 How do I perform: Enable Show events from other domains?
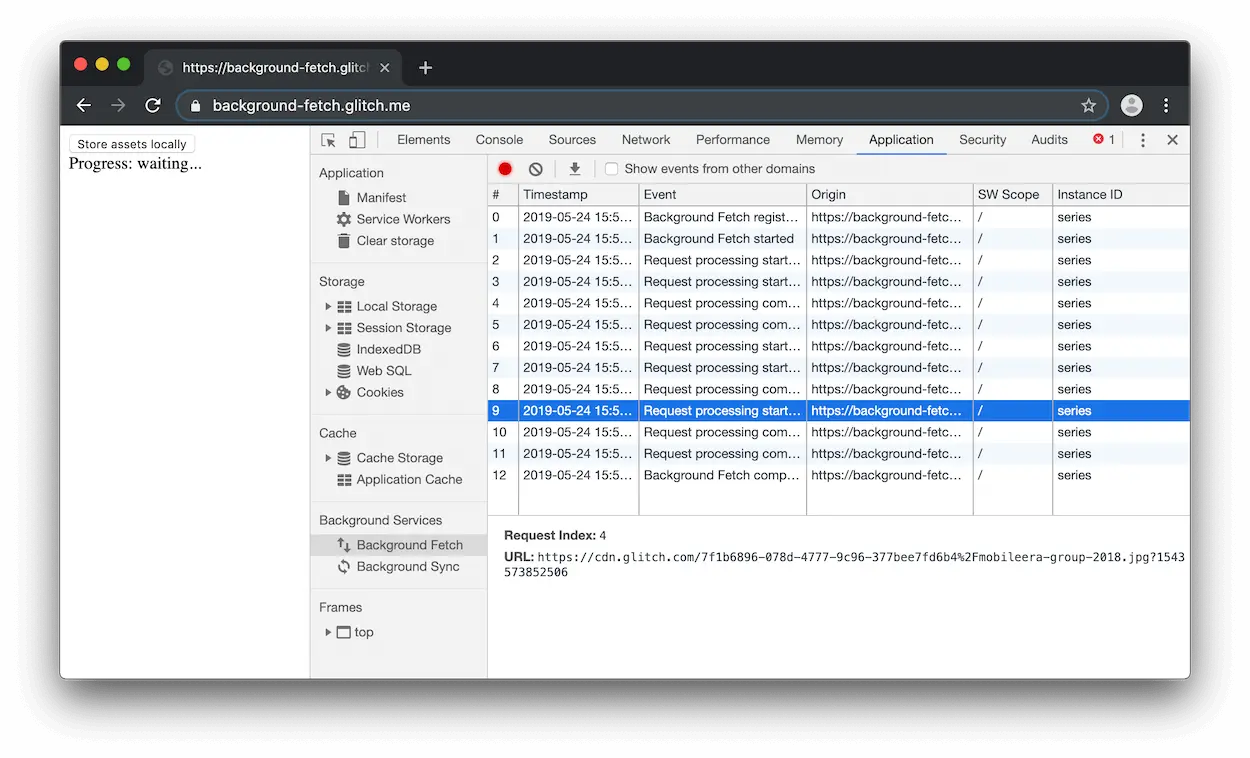pyautogui.click(x=612, y=169)
